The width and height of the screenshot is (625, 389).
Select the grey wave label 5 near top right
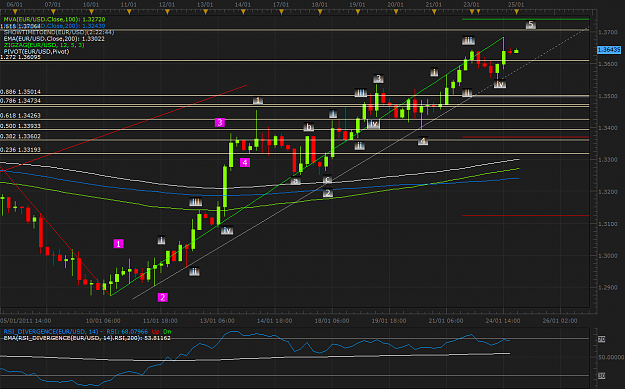pos(531,25)
